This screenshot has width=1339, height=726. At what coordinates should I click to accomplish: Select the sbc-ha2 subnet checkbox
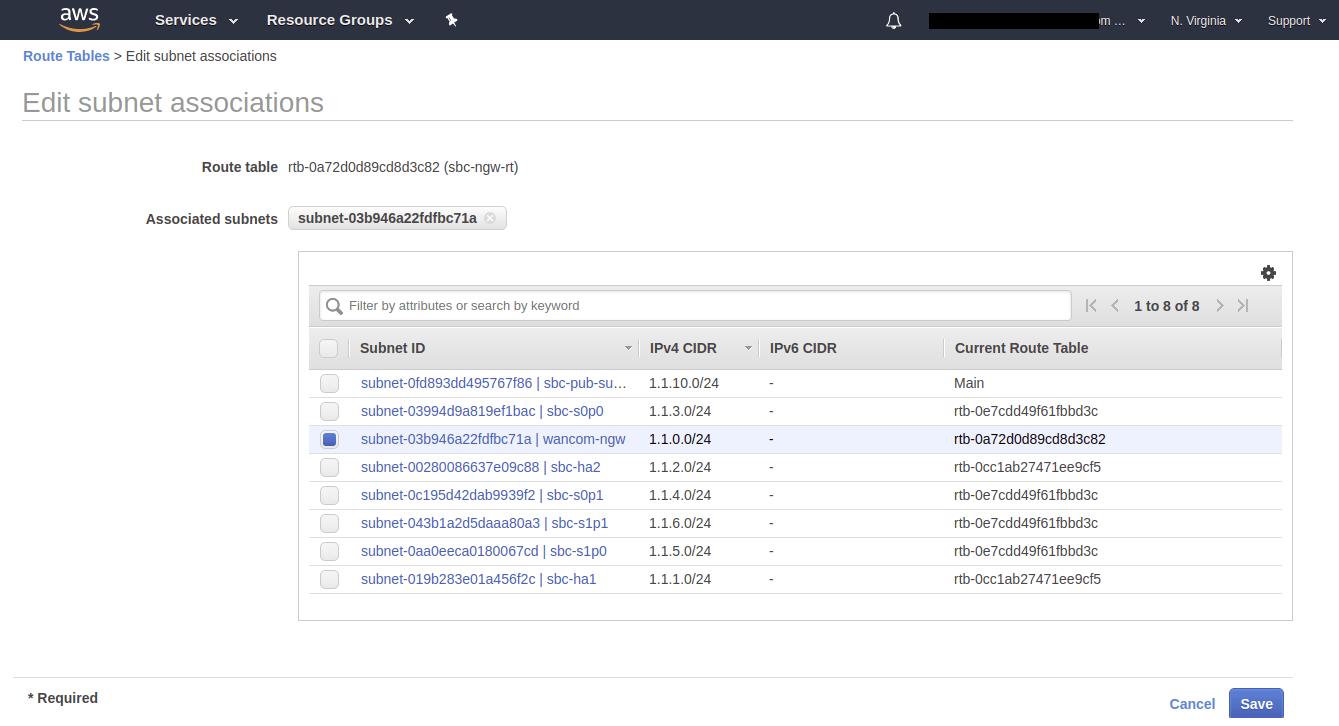(329, 466)
